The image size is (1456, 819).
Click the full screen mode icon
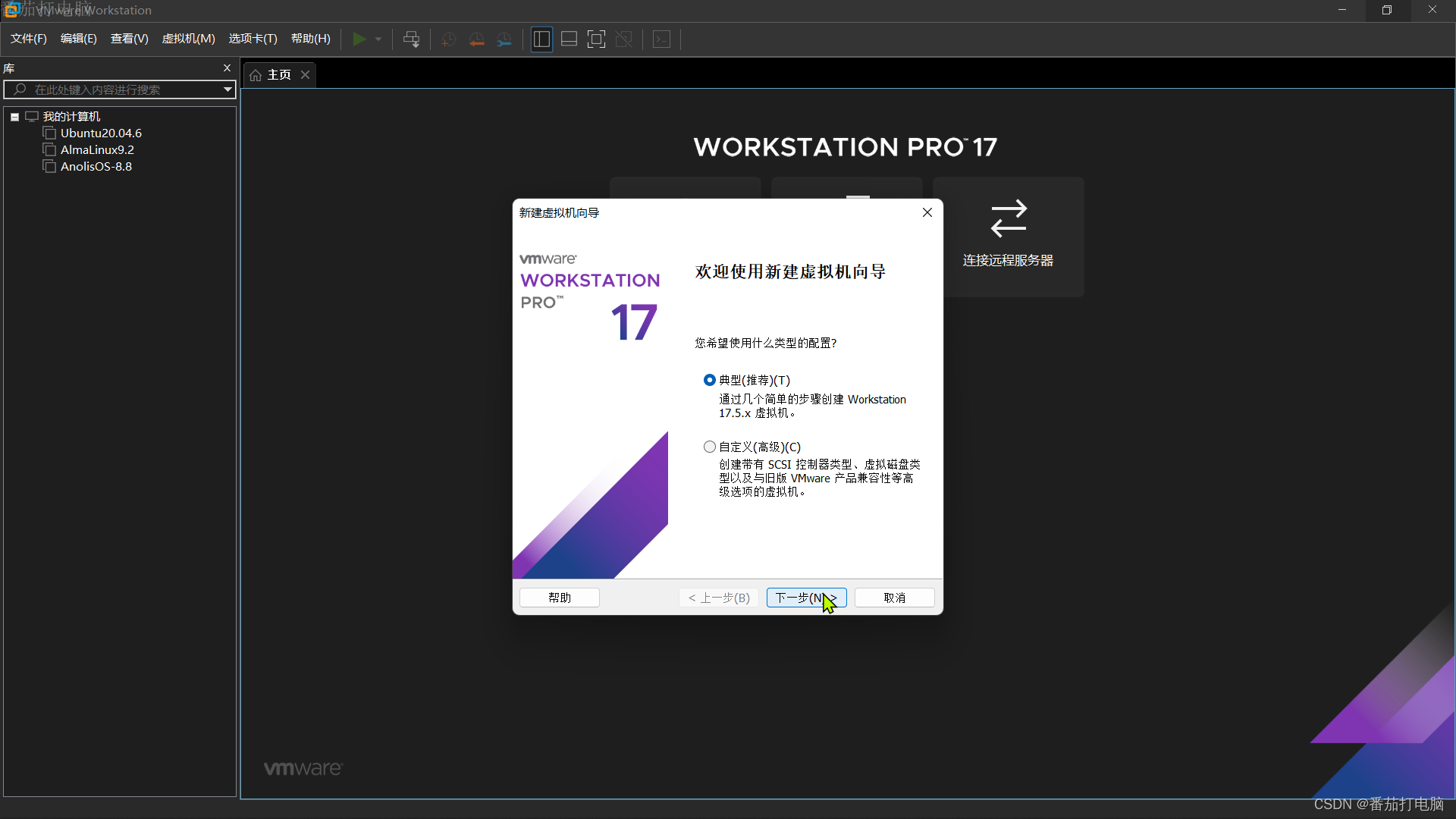(x=597, y=39)
